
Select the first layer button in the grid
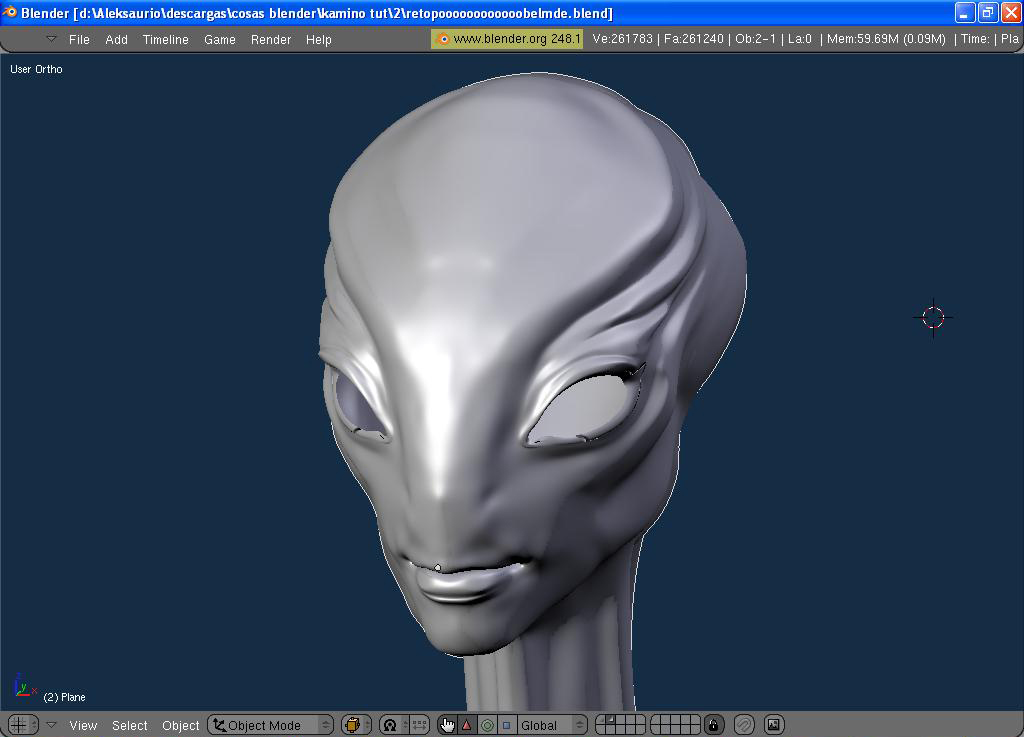(x=601, y=720)
